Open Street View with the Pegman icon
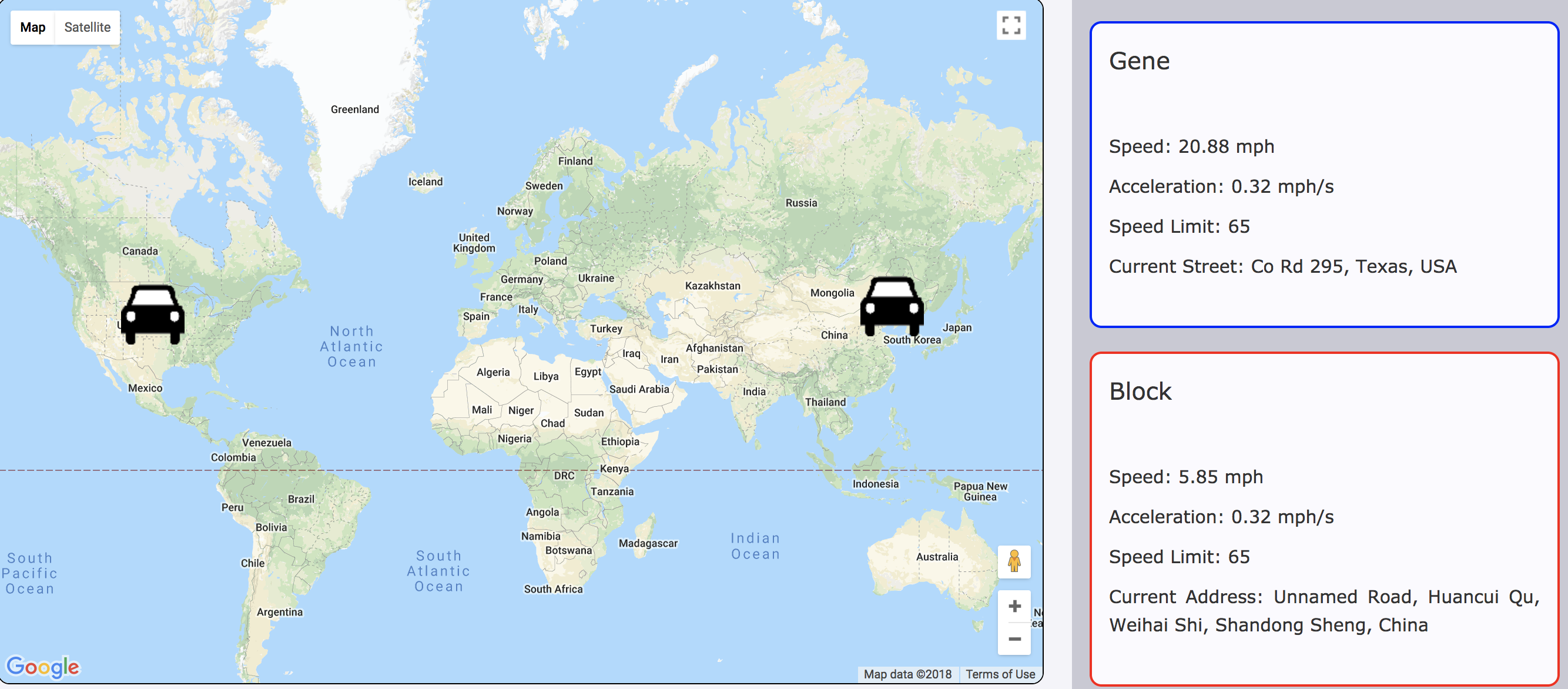The width and height of the screenshot is (1568, 689). (x=1013, y=561)
